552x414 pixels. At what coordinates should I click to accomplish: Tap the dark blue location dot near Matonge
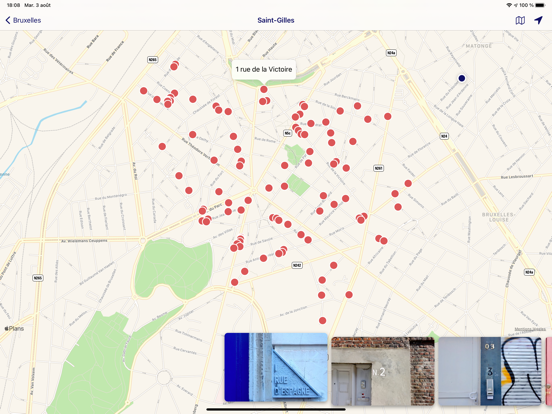pyautogui.click(x=462, y=78)
